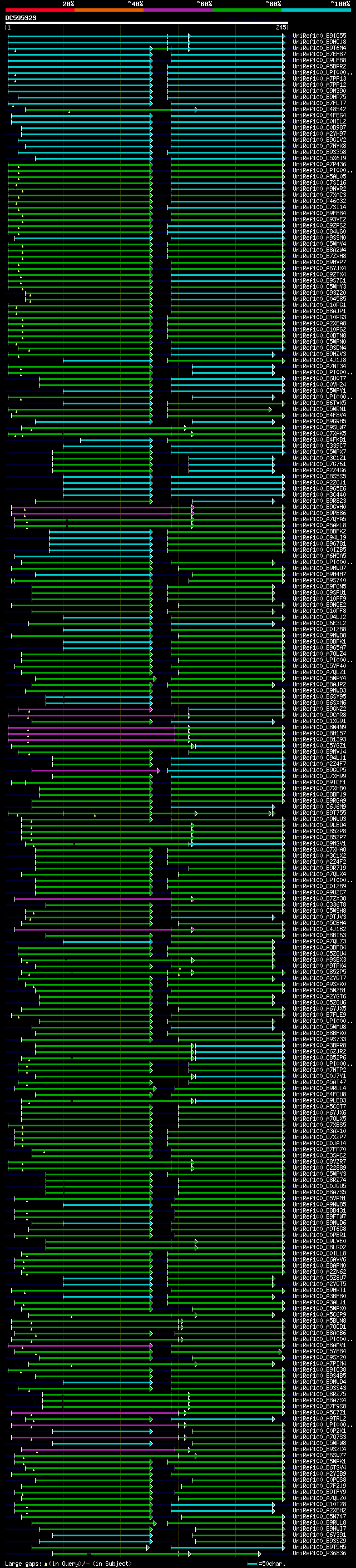The image size is (356, 1568).
Task: Select the UniRef100_B9HWI7 label
Action: point(319,1529)
